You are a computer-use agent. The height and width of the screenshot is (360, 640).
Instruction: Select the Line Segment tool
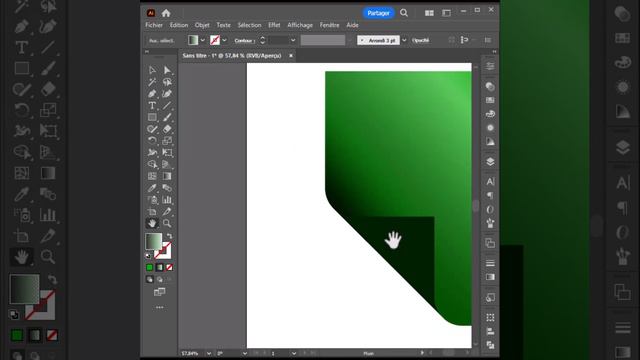167,106
